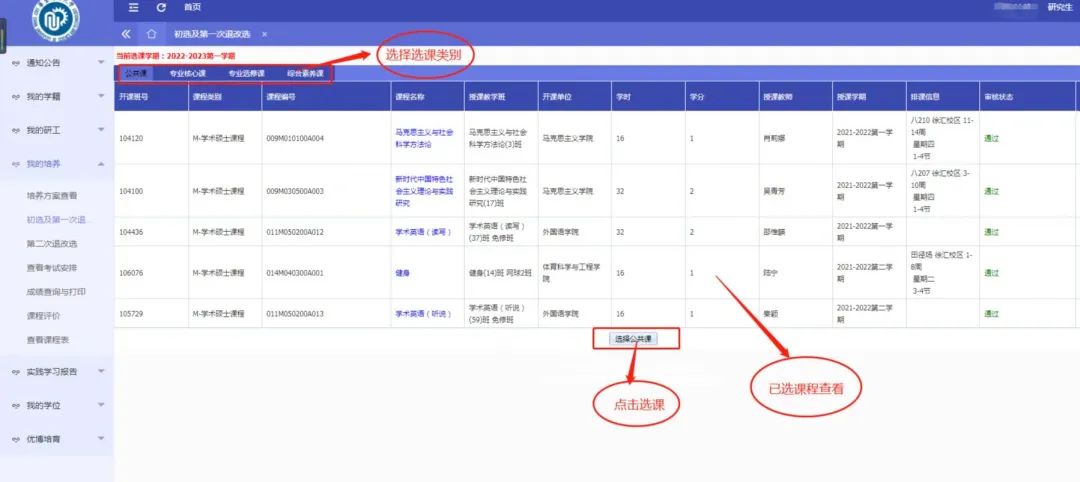Switch to the 专业核心课 tab
Image resolution: width=1080 pixels, height=482 pixels.
(x=187, y=73)
